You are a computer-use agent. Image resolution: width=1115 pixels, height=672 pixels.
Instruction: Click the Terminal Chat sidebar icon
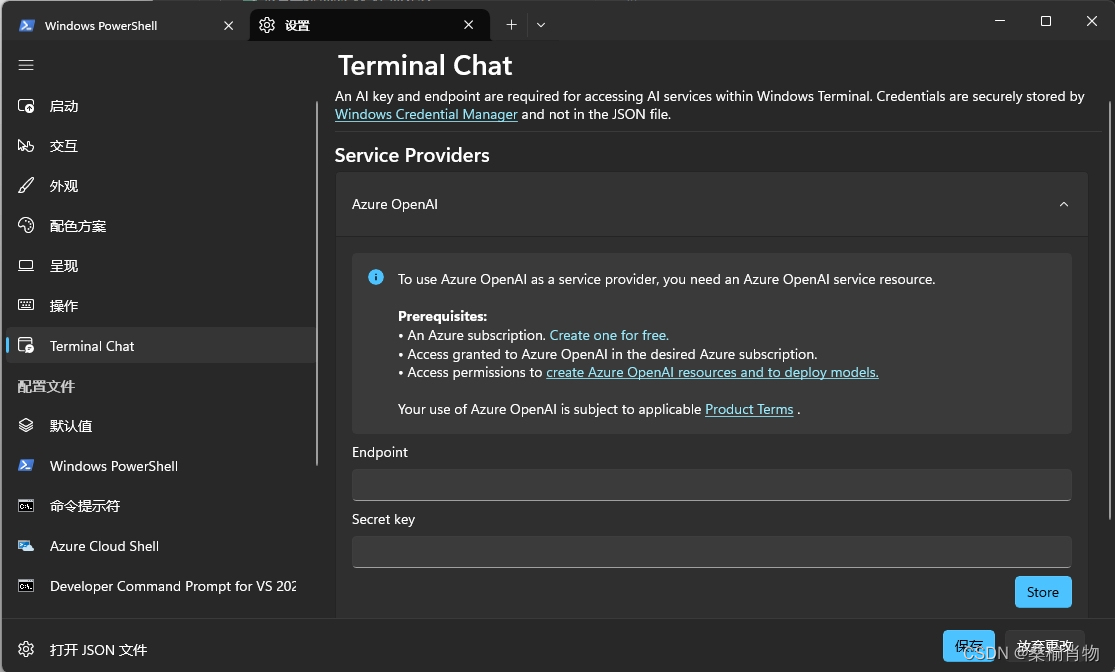(27, 346)
